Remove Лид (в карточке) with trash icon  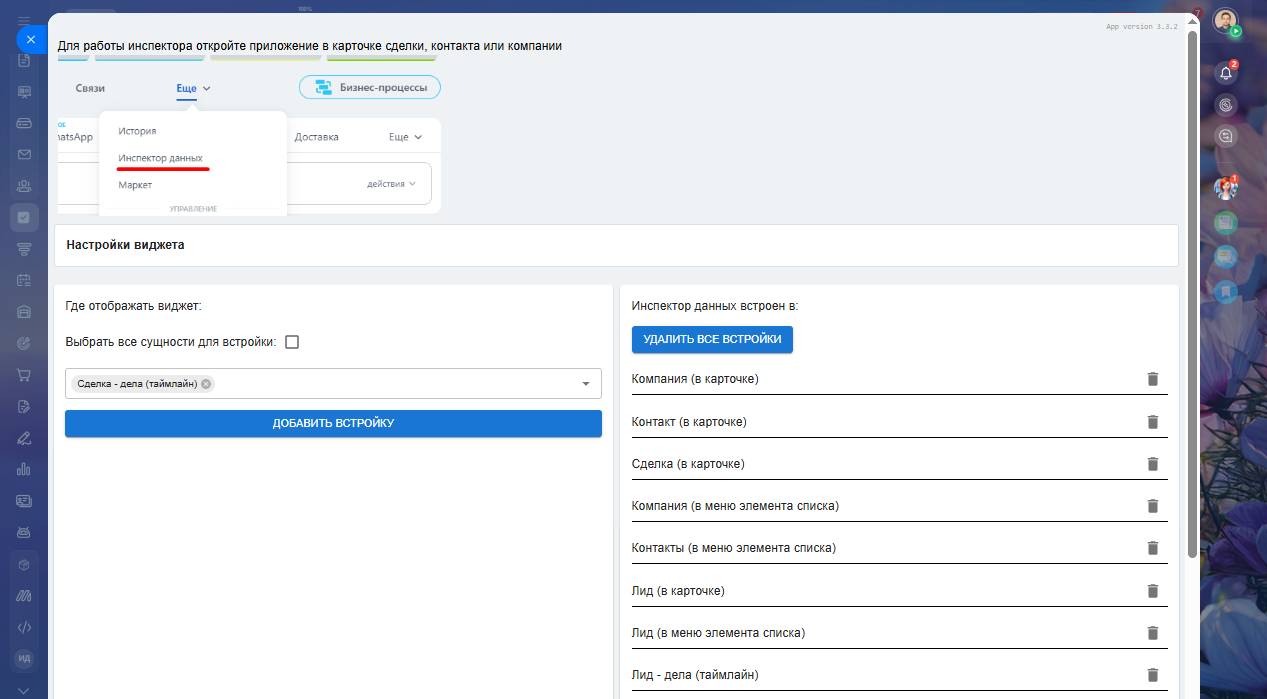click(x=1152, y=591)
